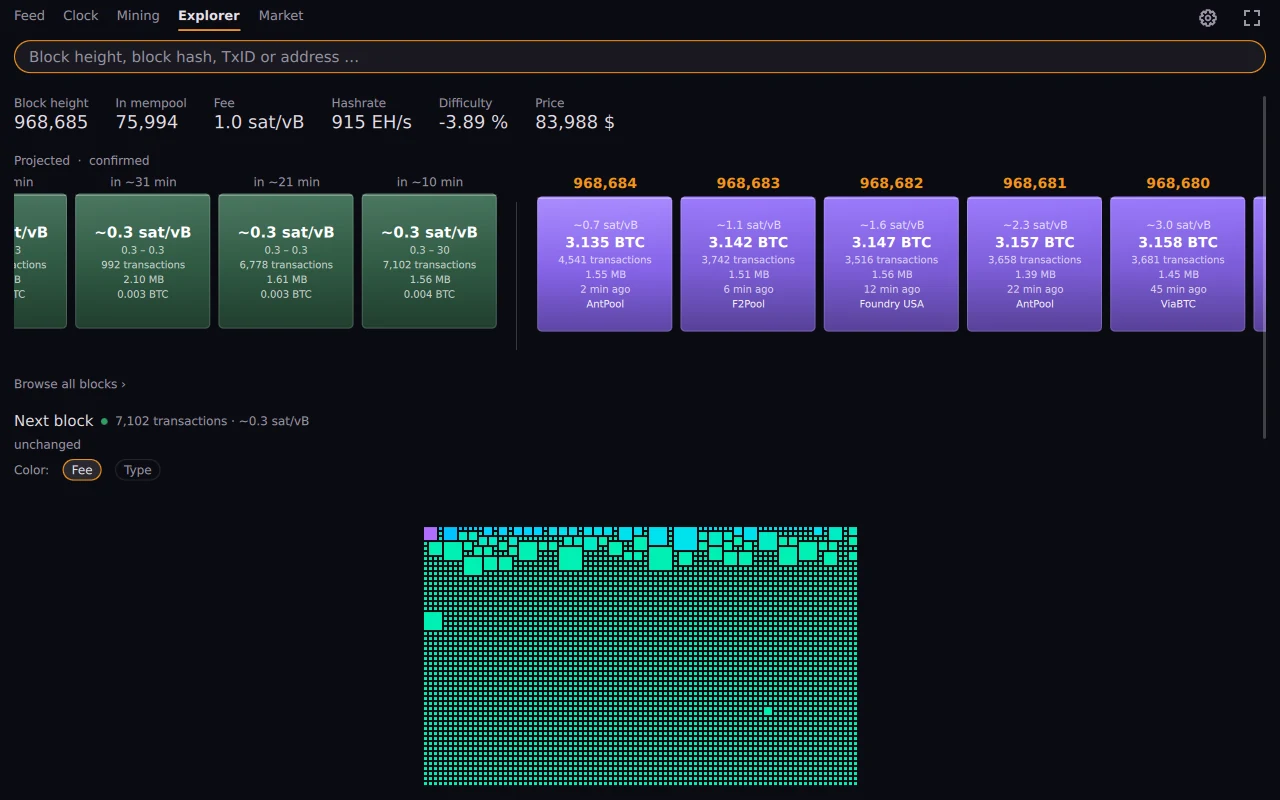Toggle fullscreen mode icon
Screen dimensions: 1280x800
click(1252, 18)
